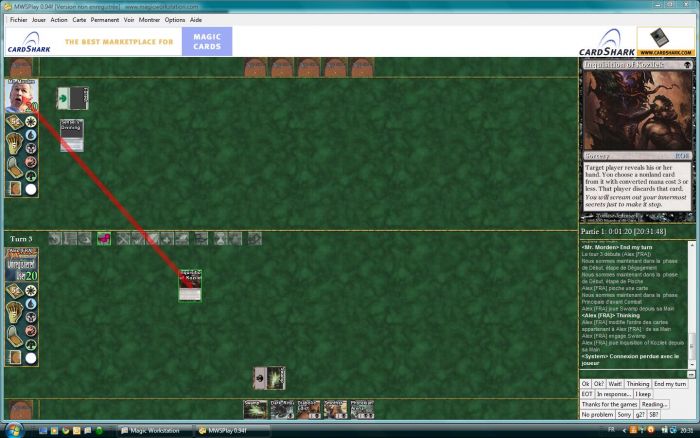Click your blue mana droplet symbol

point(31,304)
